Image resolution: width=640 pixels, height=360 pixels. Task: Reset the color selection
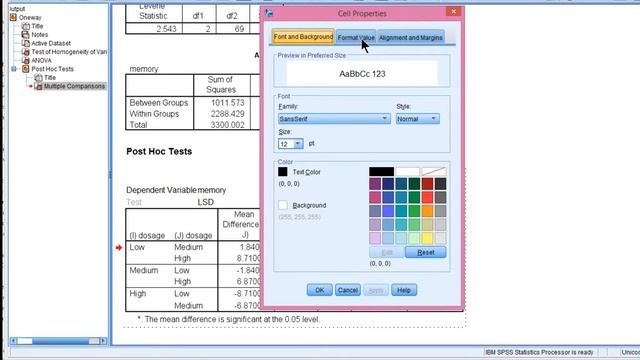click(x=426, y=252)
